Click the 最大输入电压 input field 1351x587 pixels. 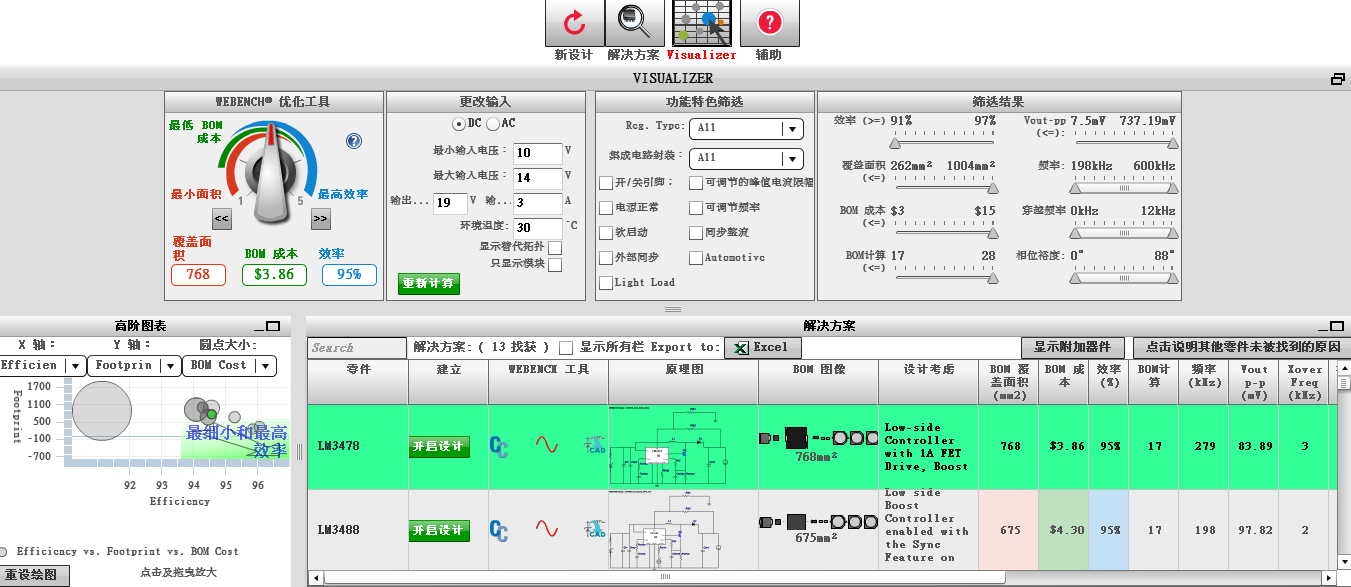point(537,178)
